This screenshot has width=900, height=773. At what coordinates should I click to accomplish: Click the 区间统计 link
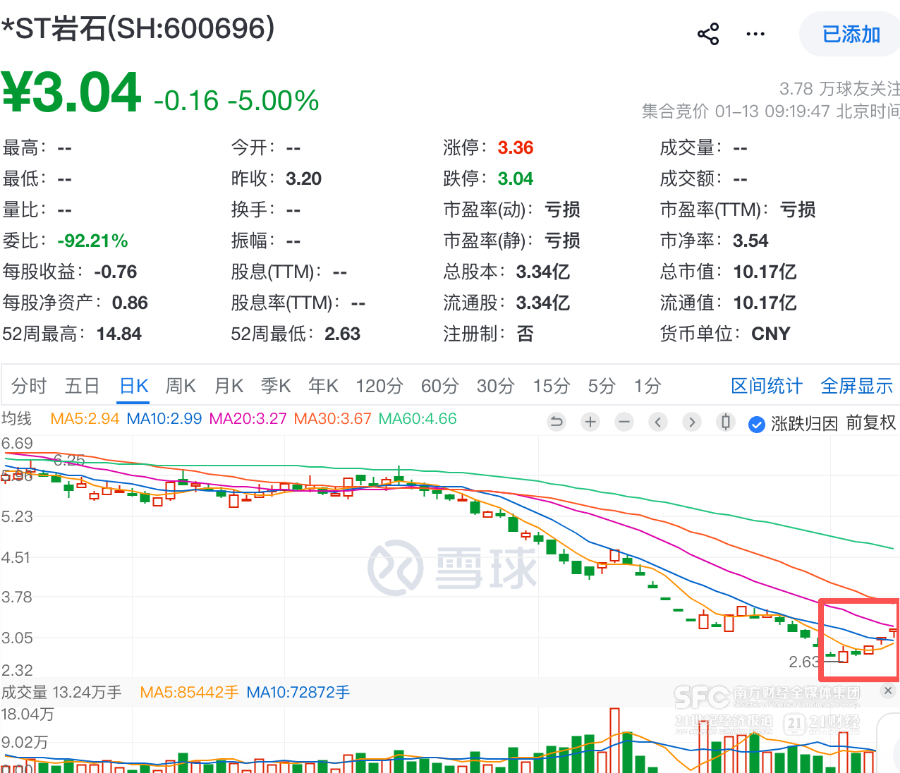(767, 386)
